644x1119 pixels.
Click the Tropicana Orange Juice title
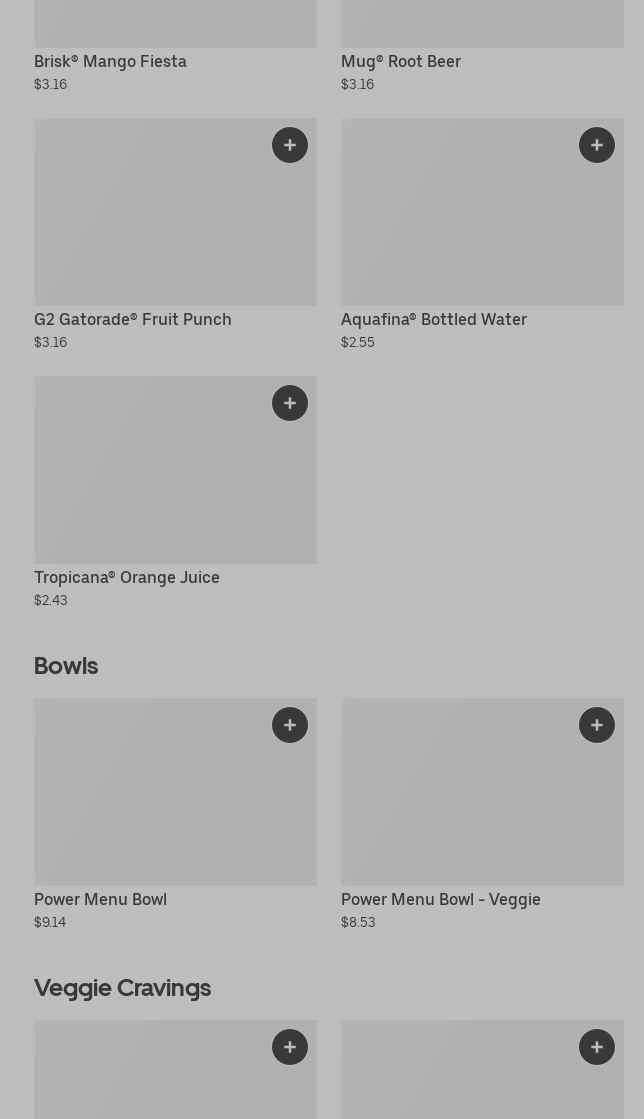126,577
